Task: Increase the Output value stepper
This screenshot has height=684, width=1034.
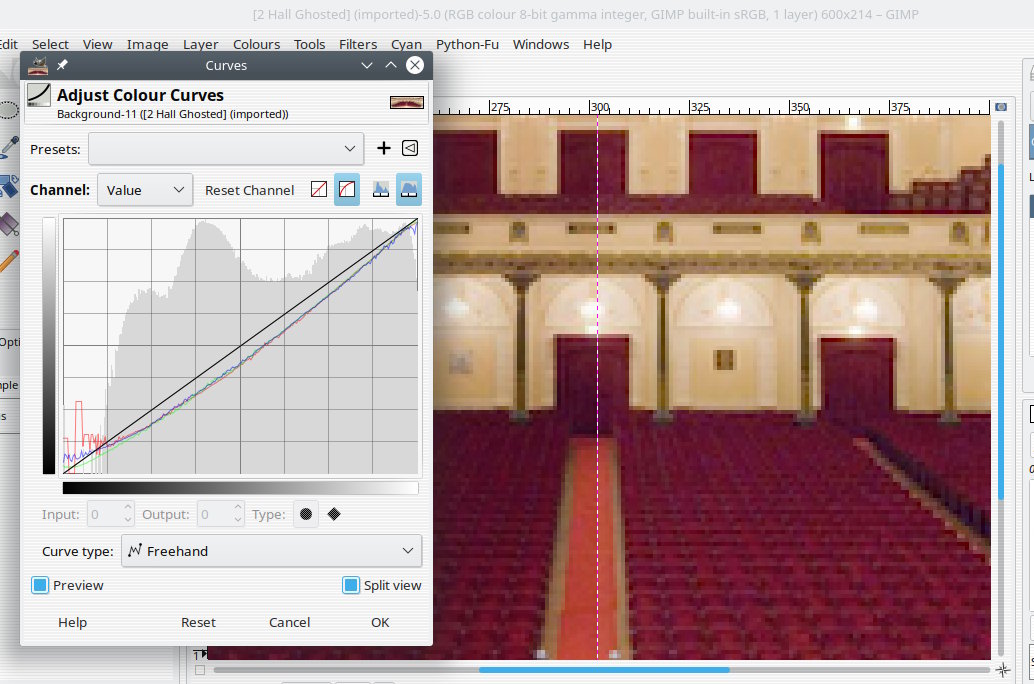Action: [x=238, y=508]
